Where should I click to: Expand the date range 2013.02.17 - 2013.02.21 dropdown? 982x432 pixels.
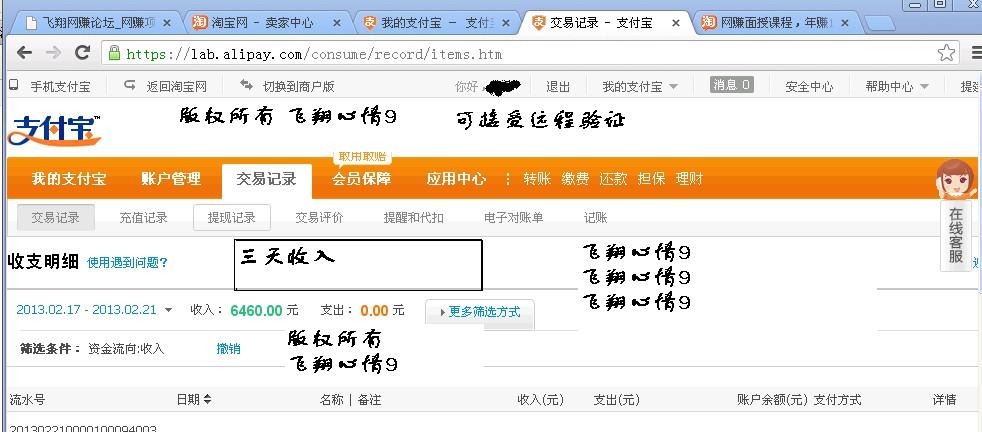click(x=94, y=311)
